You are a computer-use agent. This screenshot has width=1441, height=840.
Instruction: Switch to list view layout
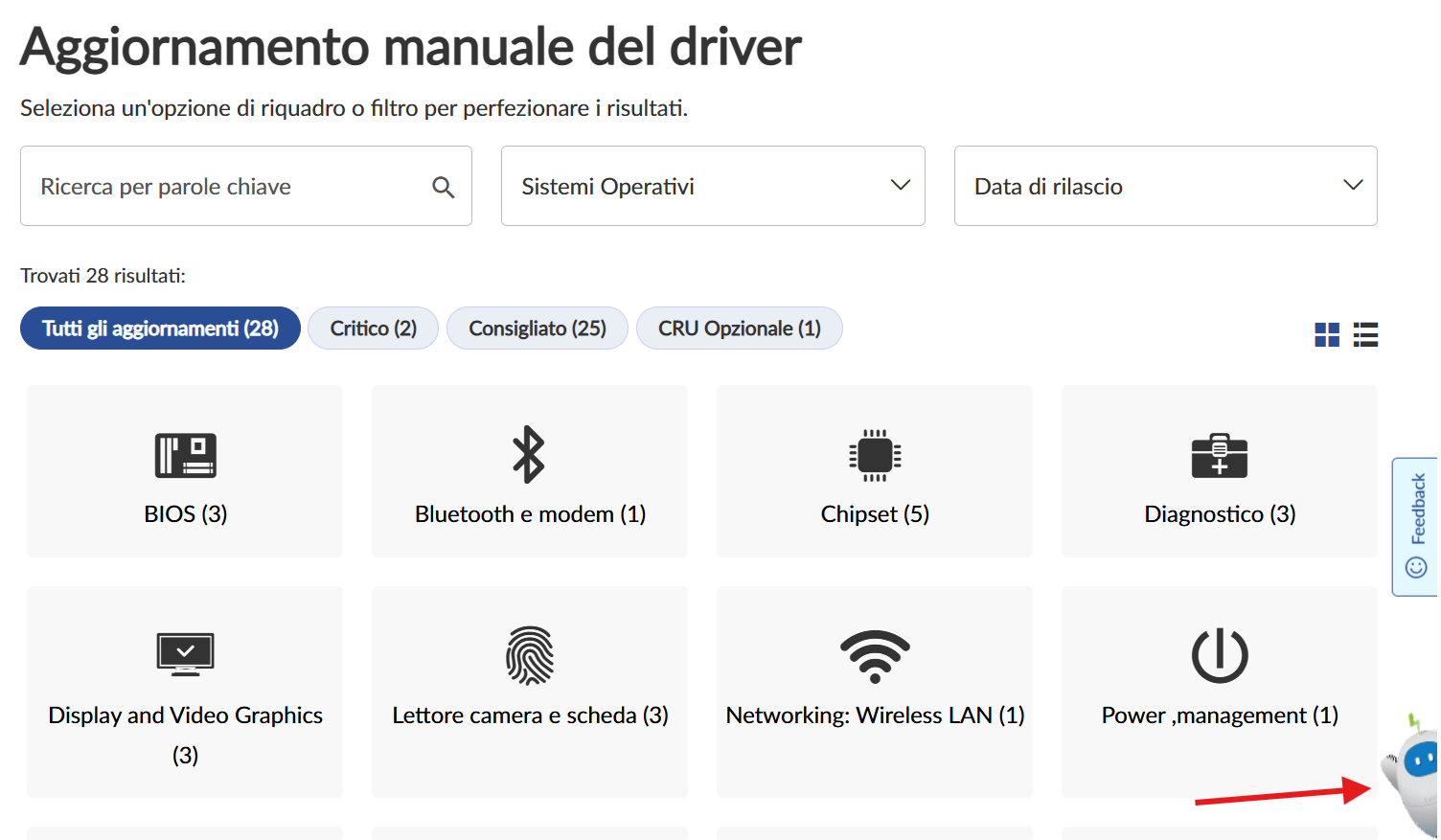click(x=1365, y=334)
